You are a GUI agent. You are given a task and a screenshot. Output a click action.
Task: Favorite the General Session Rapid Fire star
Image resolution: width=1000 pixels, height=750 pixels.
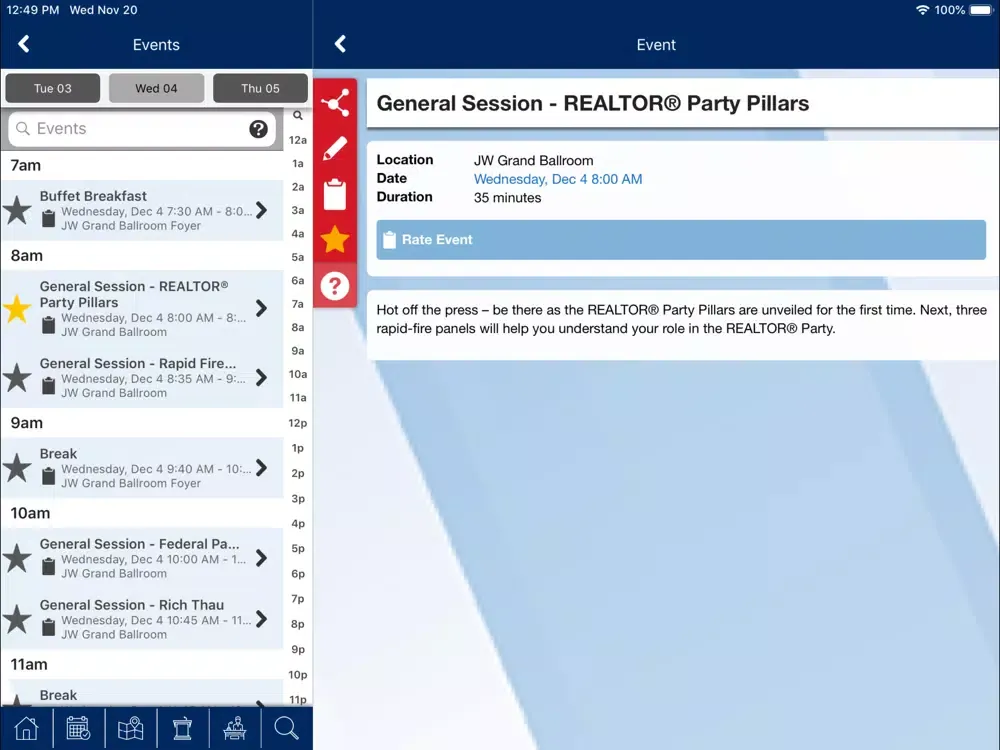(17, 378)
